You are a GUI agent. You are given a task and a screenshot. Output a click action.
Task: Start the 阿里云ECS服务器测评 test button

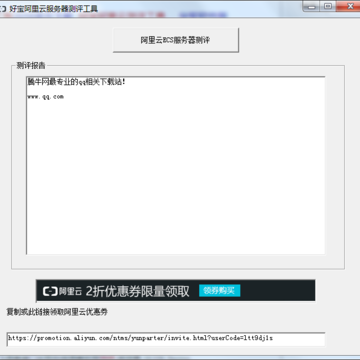coord(176,40)
